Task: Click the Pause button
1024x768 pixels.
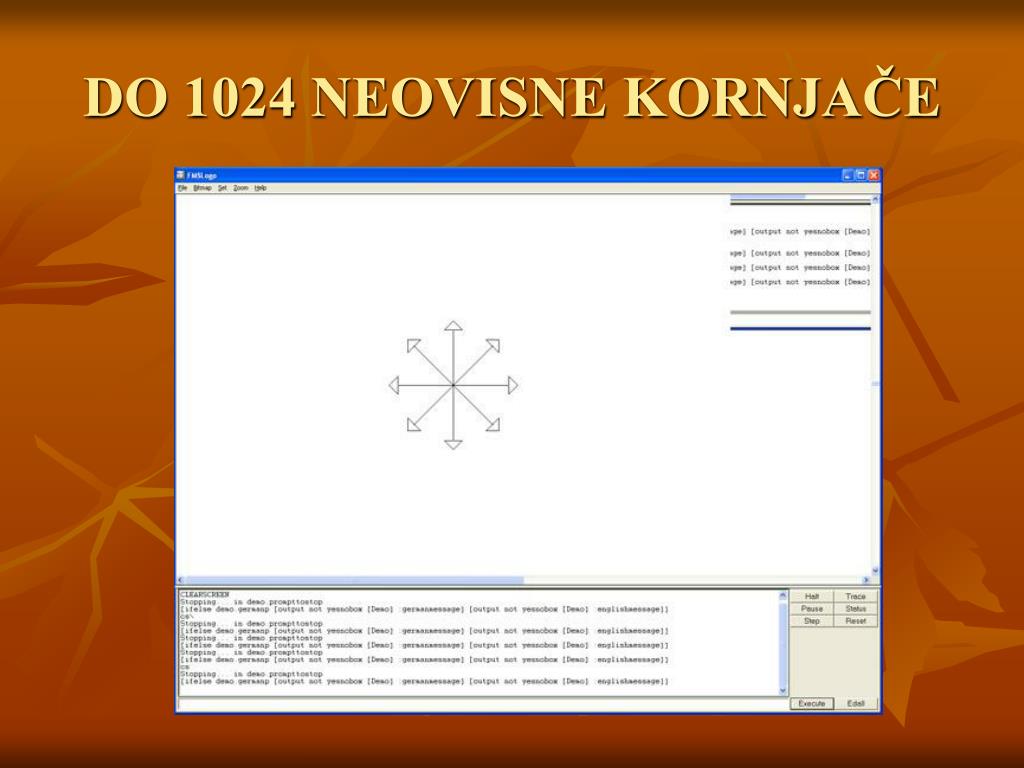Action: pos(812,609)
